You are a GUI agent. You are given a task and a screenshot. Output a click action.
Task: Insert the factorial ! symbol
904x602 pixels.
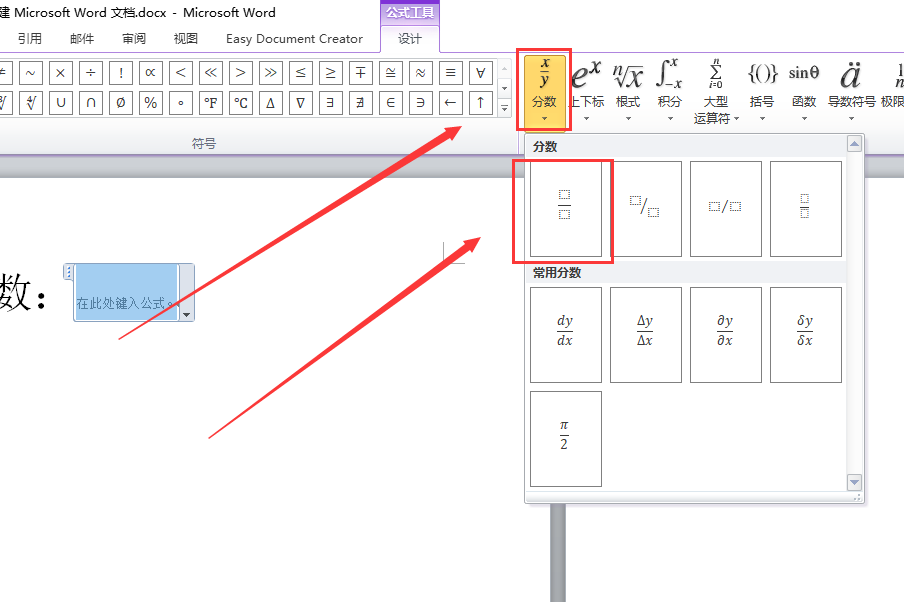[x=120, y=73]
